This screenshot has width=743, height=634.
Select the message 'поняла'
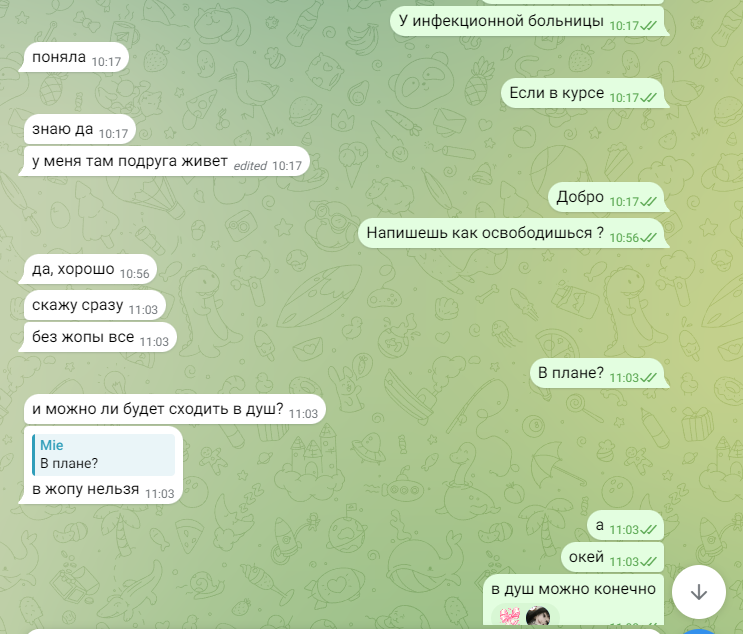pos(76,57)
